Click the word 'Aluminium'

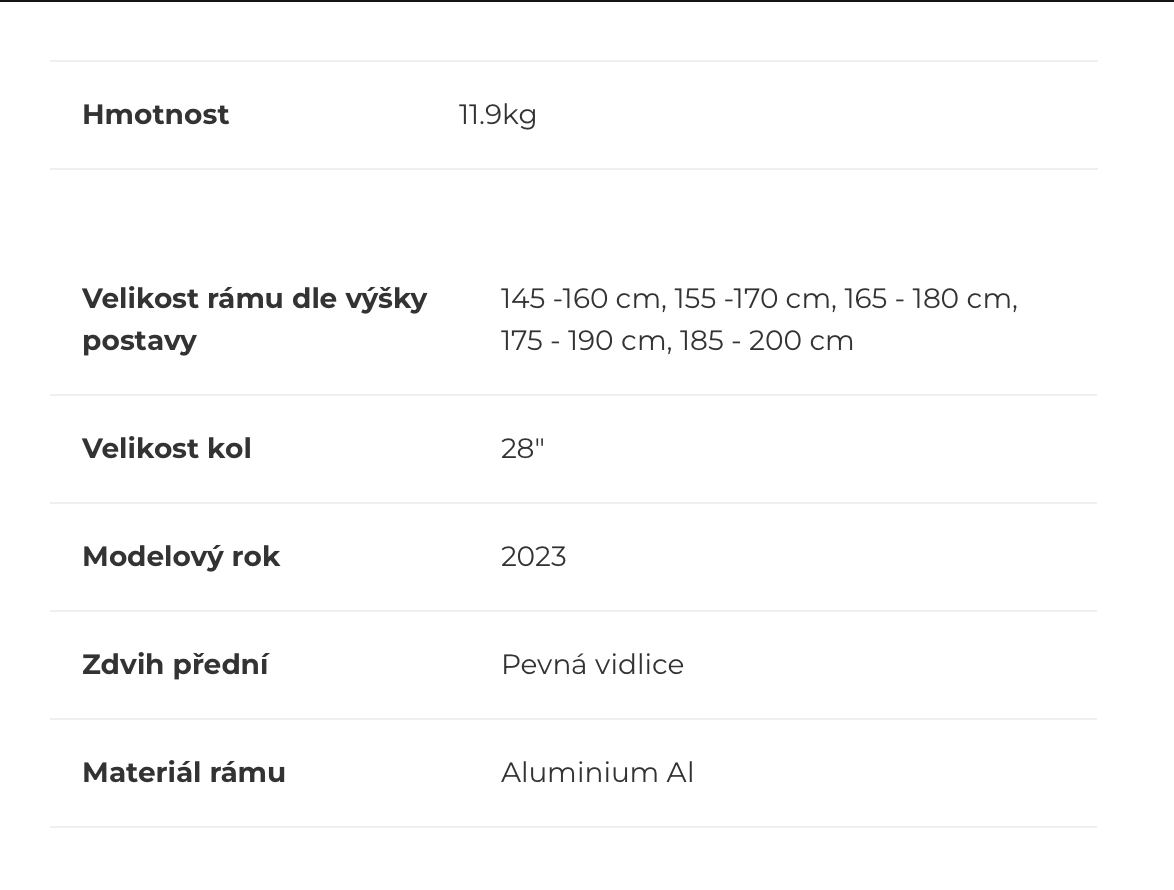579,773
